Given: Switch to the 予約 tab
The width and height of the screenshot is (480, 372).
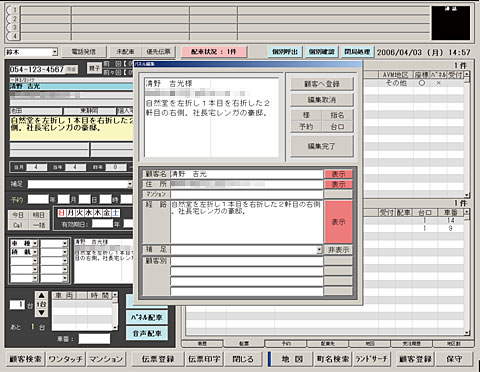Looking at the screenshot, I should [286, 343].
